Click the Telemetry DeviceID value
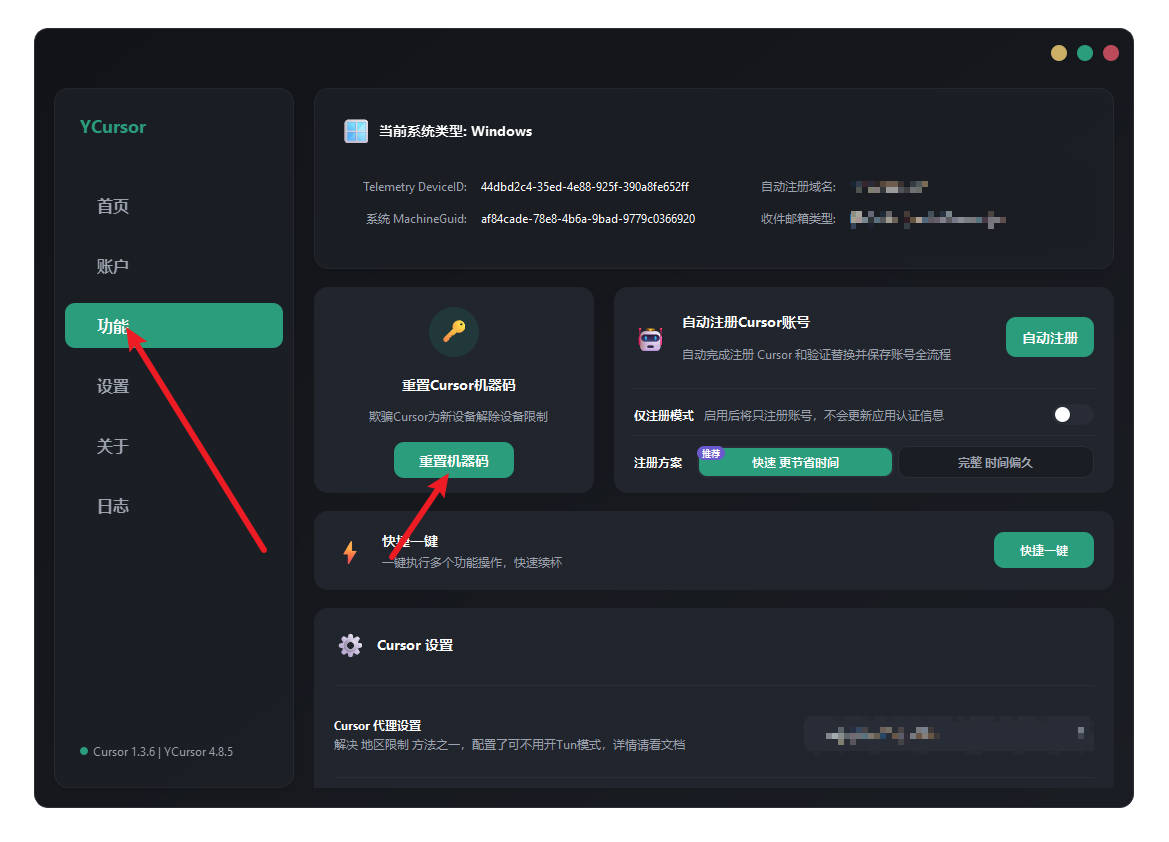This screenshot has width=1169, height=842. click(584, 187)
